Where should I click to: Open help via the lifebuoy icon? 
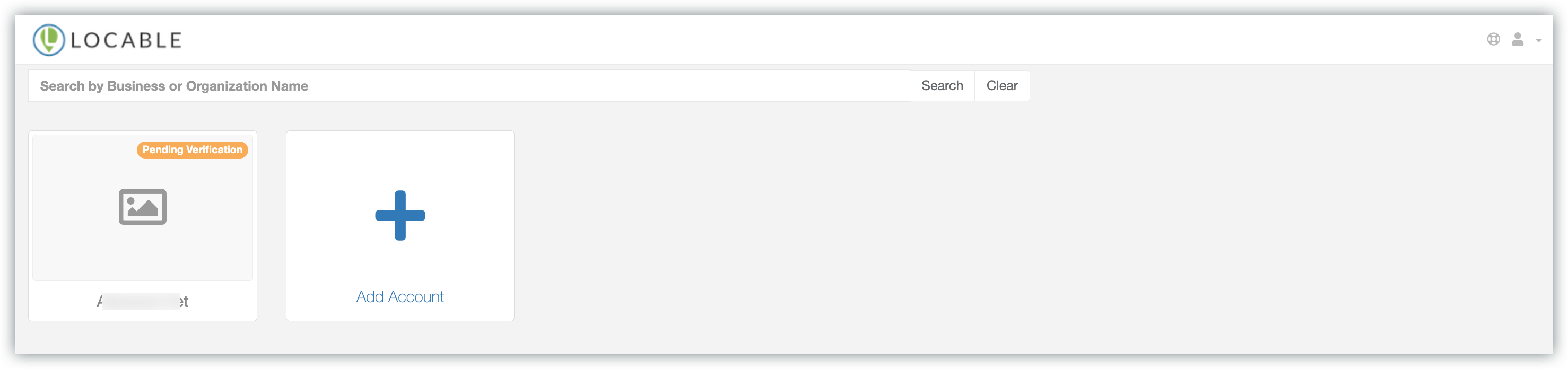(x=1493, y=40)
